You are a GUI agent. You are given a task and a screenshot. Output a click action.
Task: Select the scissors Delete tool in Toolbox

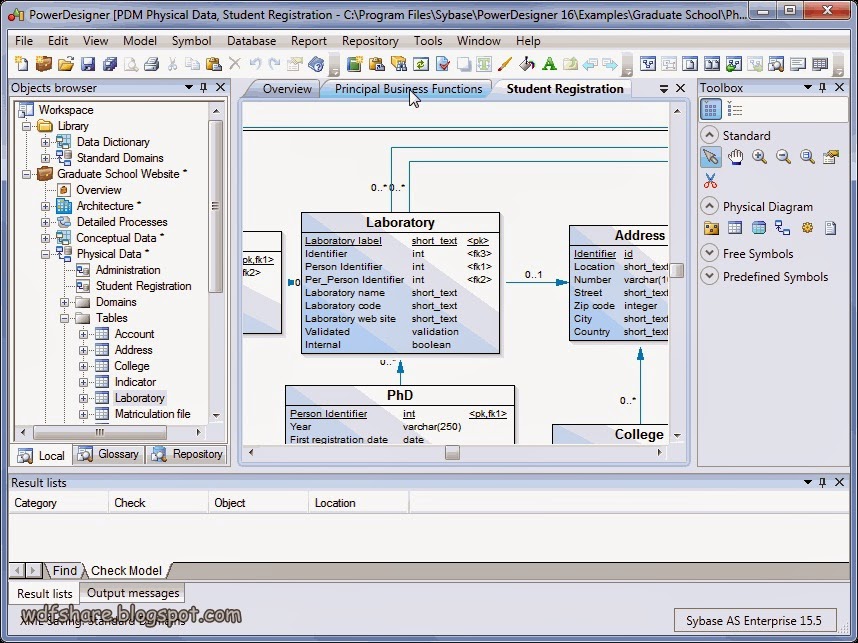click(710, 181)
